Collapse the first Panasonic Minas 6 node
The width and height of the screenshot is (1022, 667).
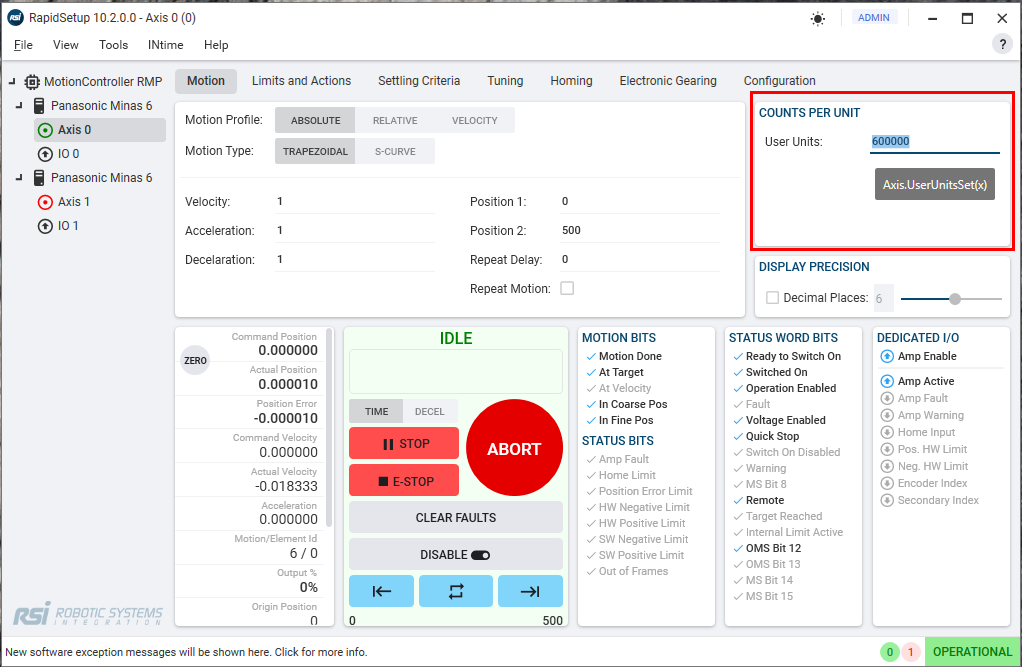click(20, 106)
